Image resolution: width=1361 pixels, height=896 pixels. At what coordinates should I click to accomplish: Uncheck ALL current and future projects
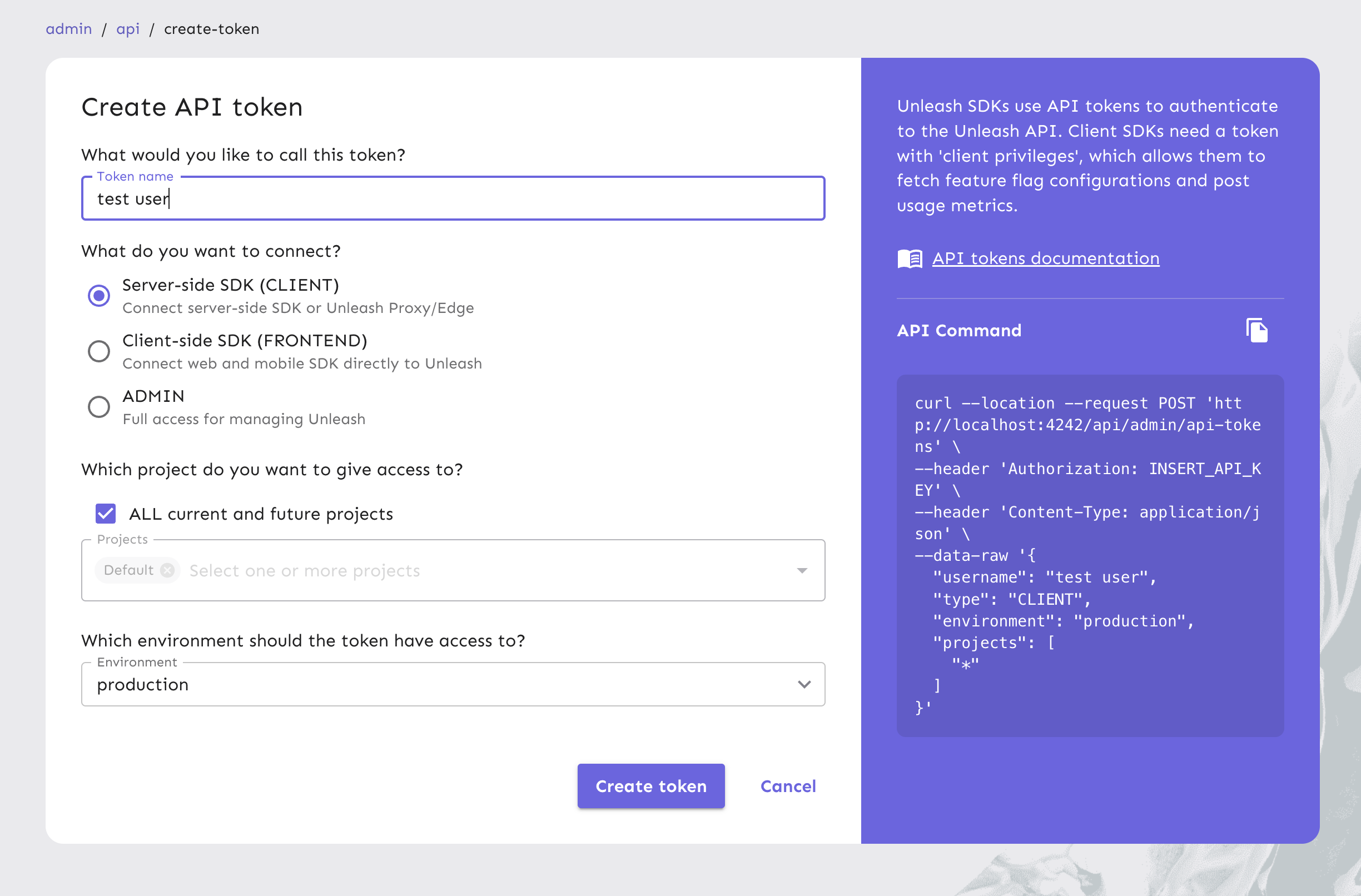pos(106,514)
